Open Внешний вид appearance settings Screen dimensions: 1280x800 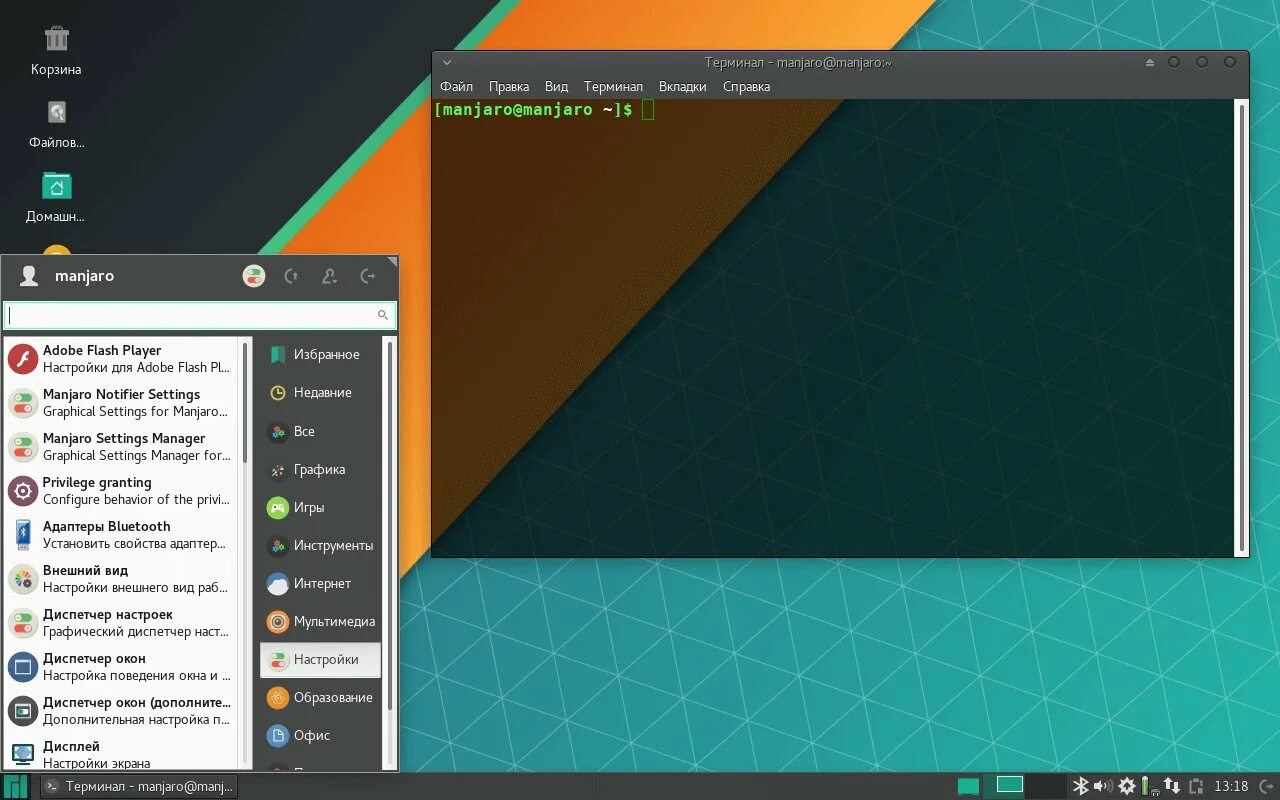coord(121,578)
